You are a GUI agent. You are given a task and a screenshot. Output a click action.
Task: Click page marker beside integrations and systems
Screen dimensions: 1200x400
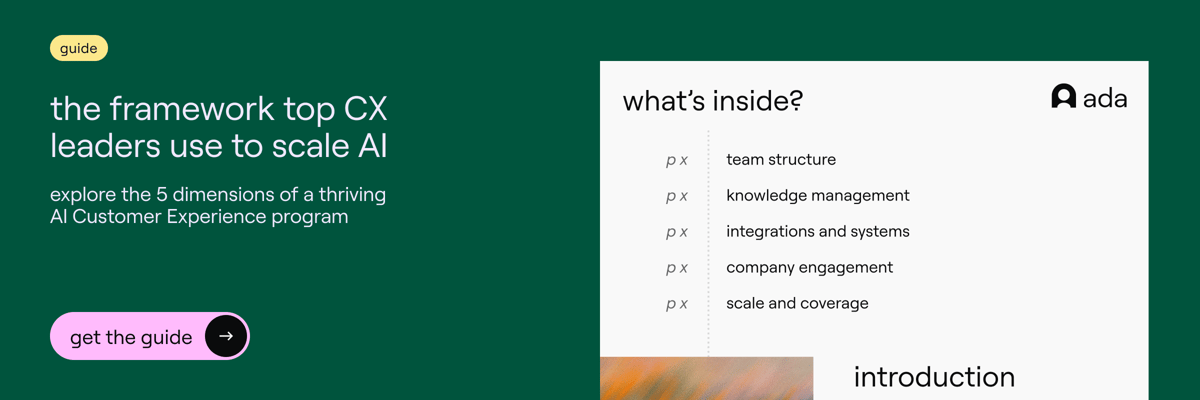tap(677, 232)
